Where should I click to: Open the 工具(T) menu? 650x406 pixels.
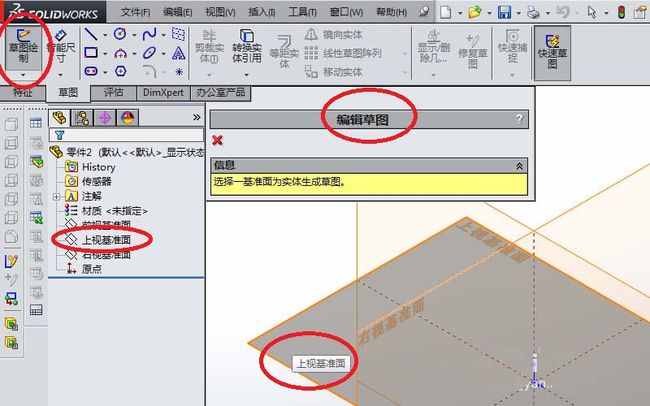(302, 12)
